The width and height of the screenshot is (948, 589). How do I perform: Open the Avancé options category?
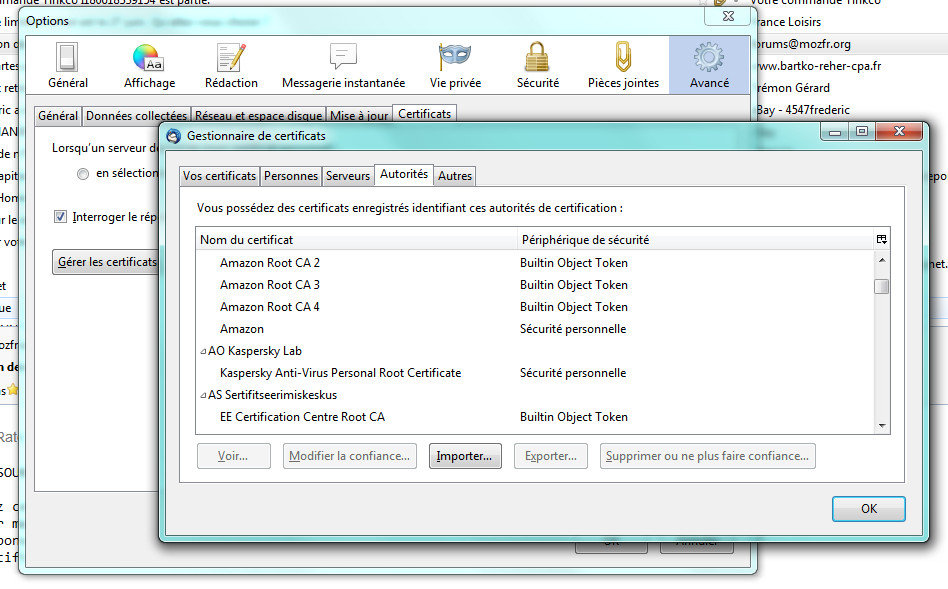click(x=709, y=65)
